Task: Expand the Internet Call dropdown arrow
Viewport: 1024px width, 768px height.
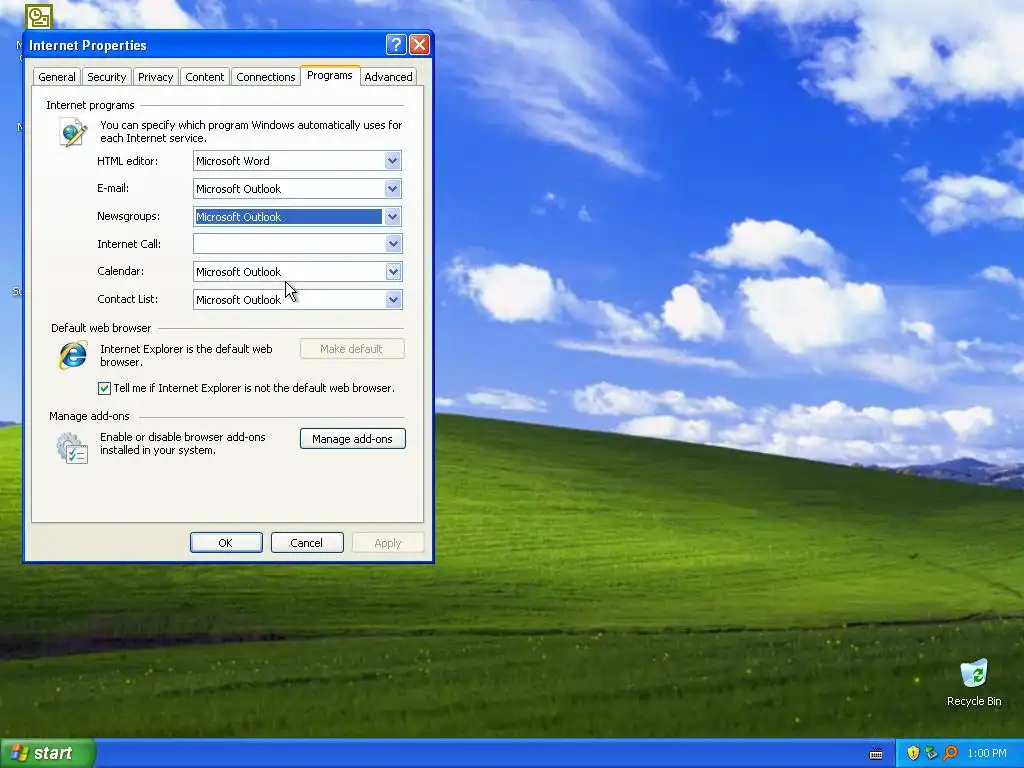Action: pyautogui.click(x=393, y=244)
